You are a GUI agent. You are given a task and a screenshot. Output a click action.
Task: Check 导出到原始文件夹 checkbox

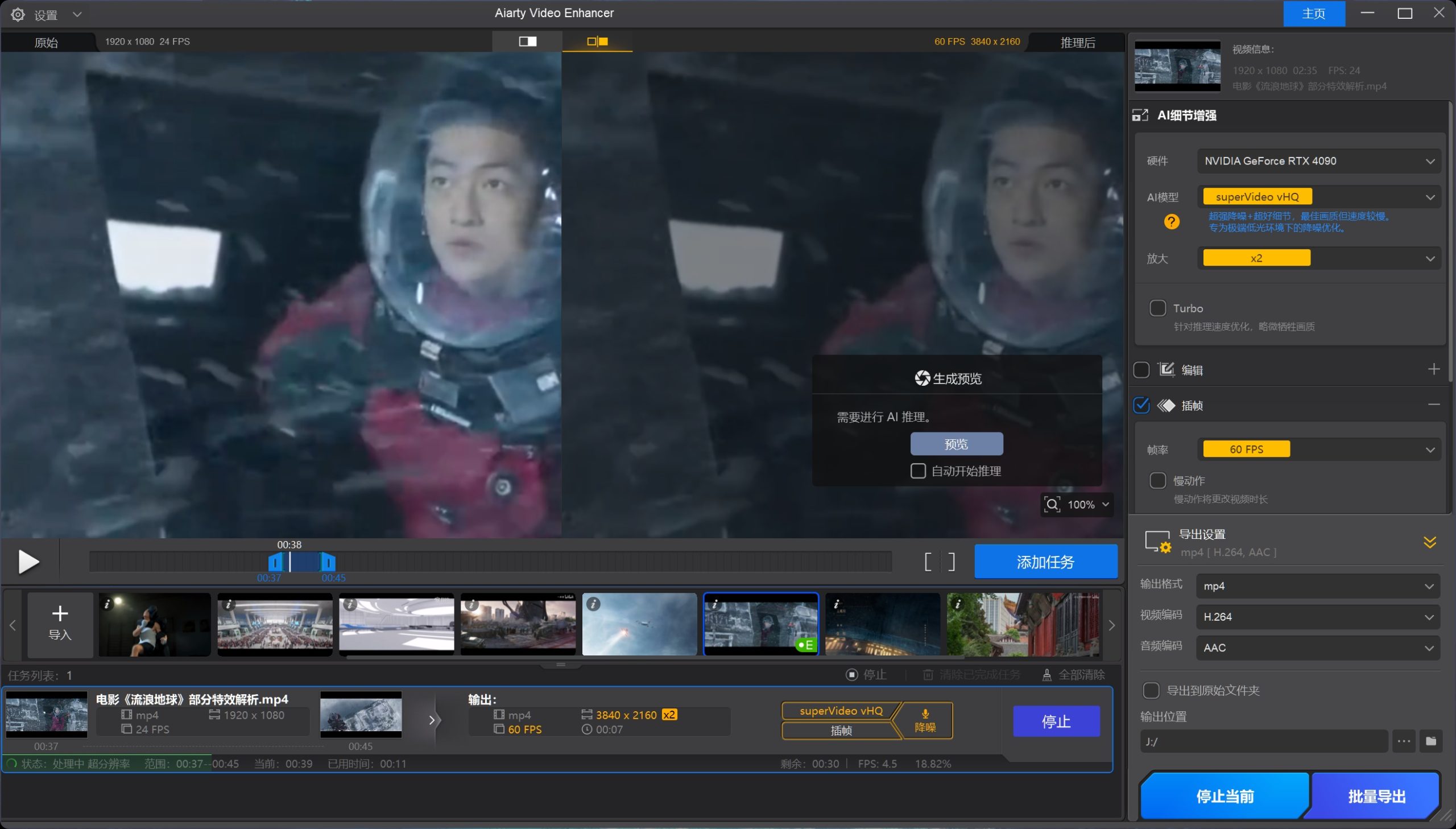click(x=1151, y=690)
